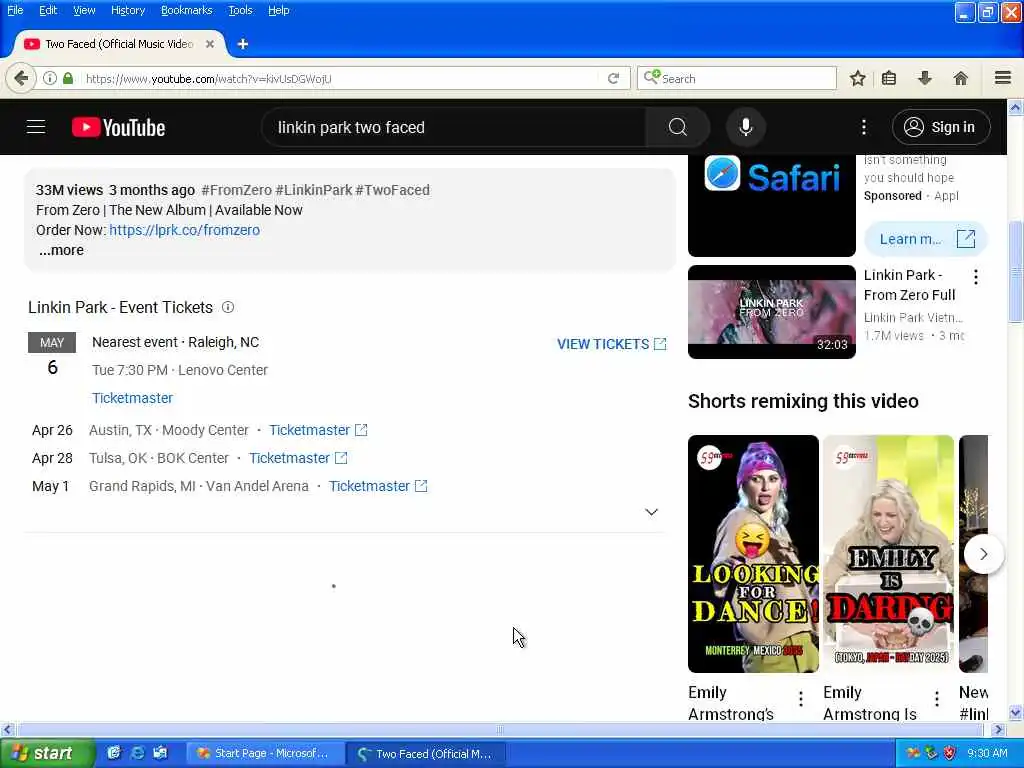Viewport: 1024px width, 768px height.
Task: Click the browser Back arrow button
Action: tap(20, 78)
